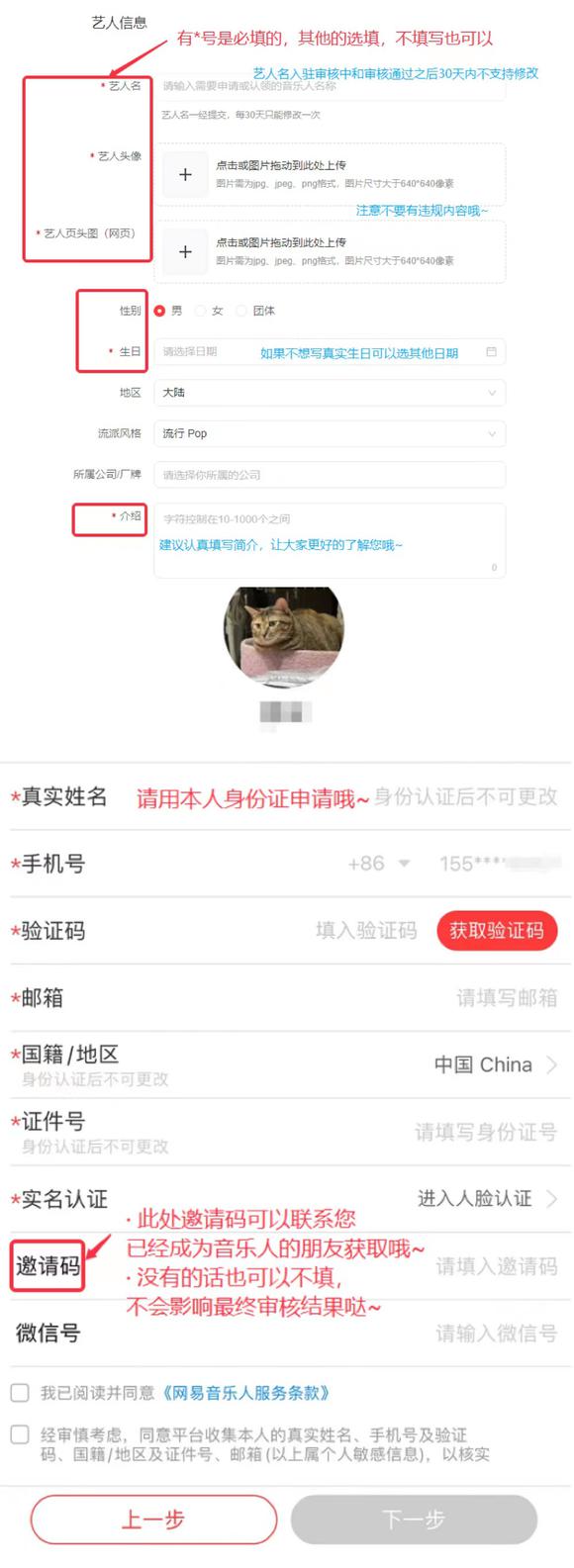Click the cat avatar thumbnail

click(x=283, y=636)
